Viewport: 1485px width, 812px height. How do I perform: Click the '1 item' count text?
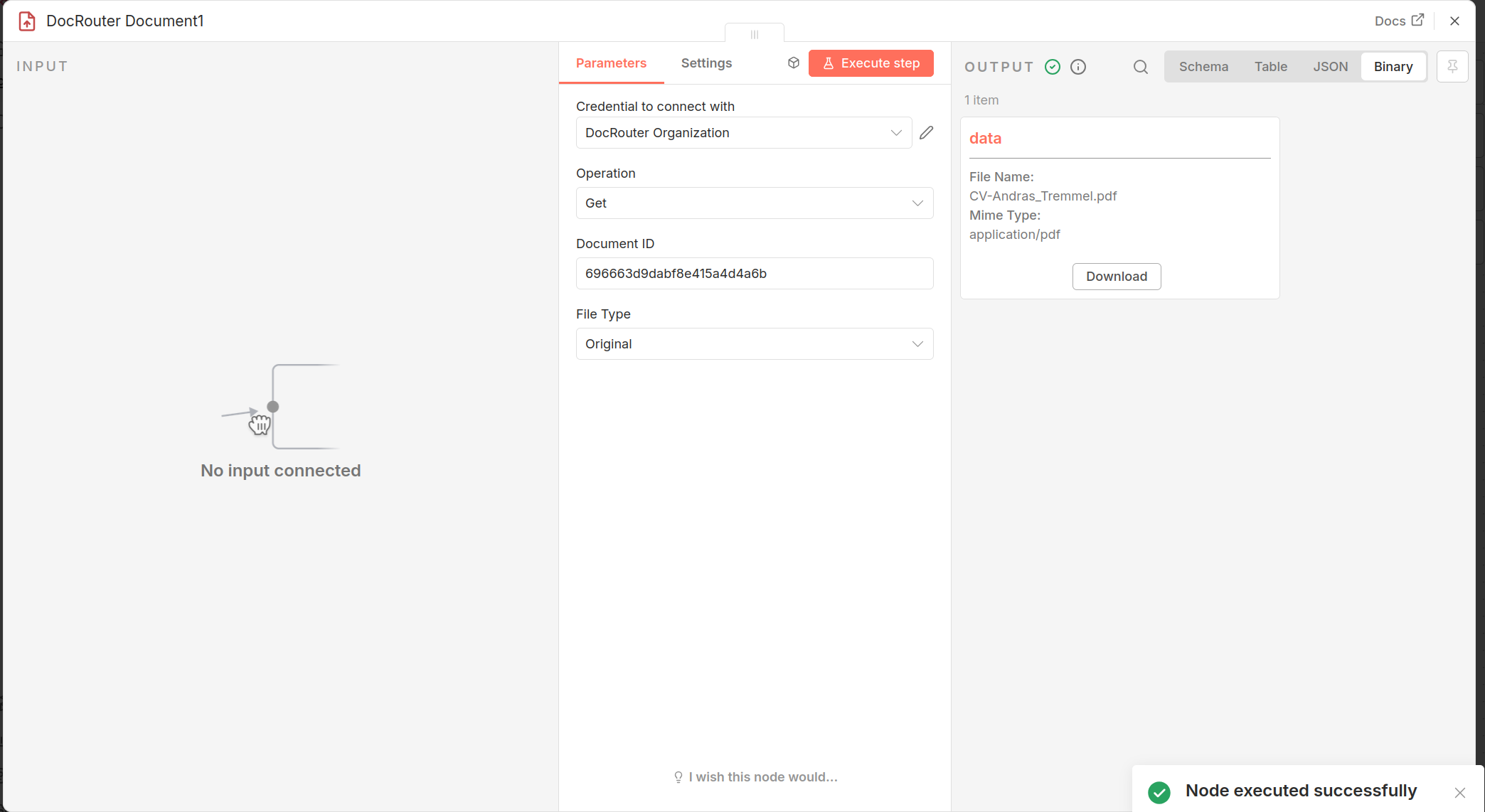coord(981,100)
